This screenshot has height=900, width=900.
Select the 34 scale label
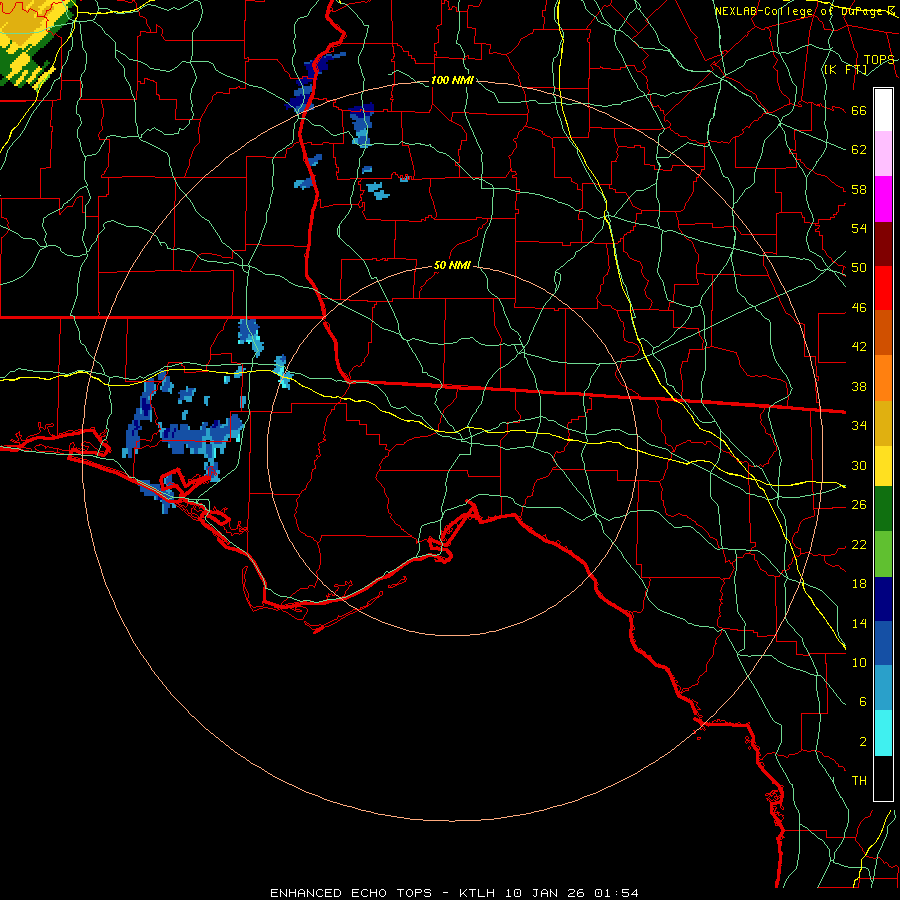point(859,426)
